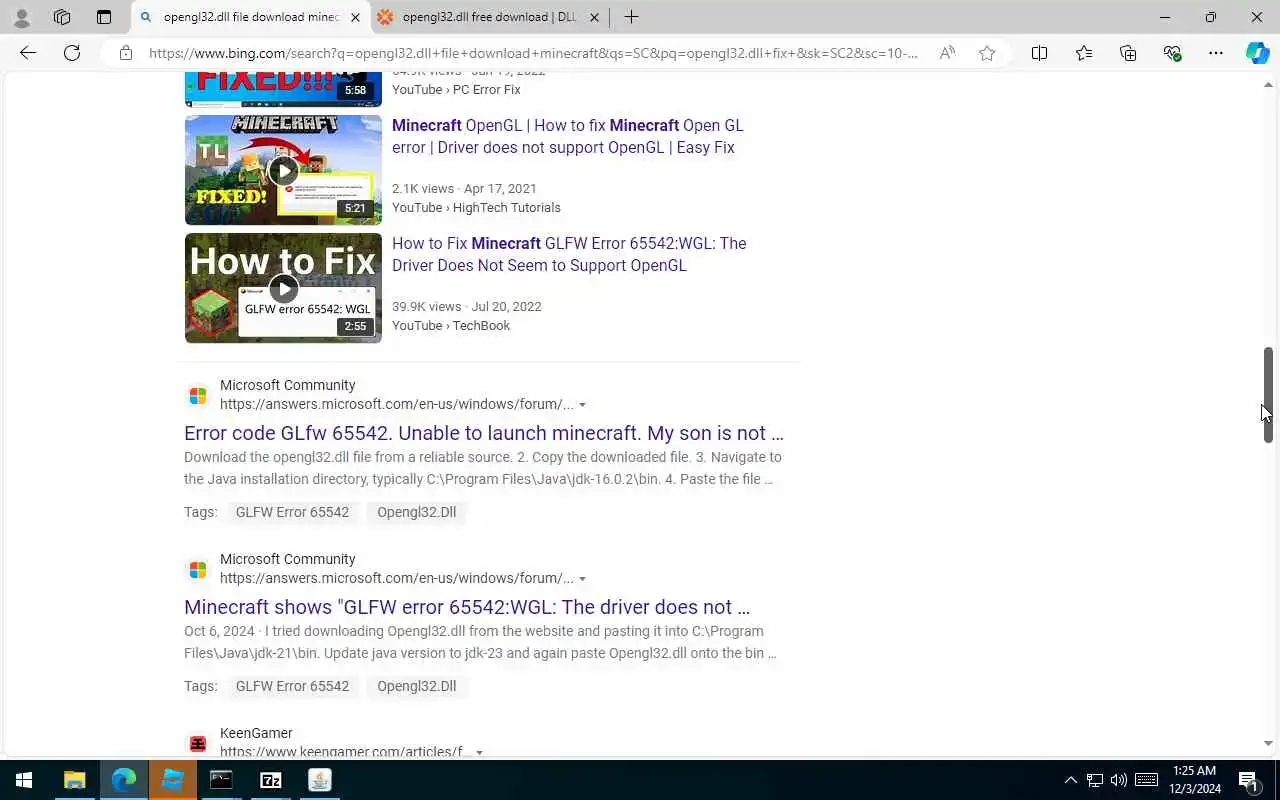Close the opengl32.dll free download DLL tab

click(594, 17)
